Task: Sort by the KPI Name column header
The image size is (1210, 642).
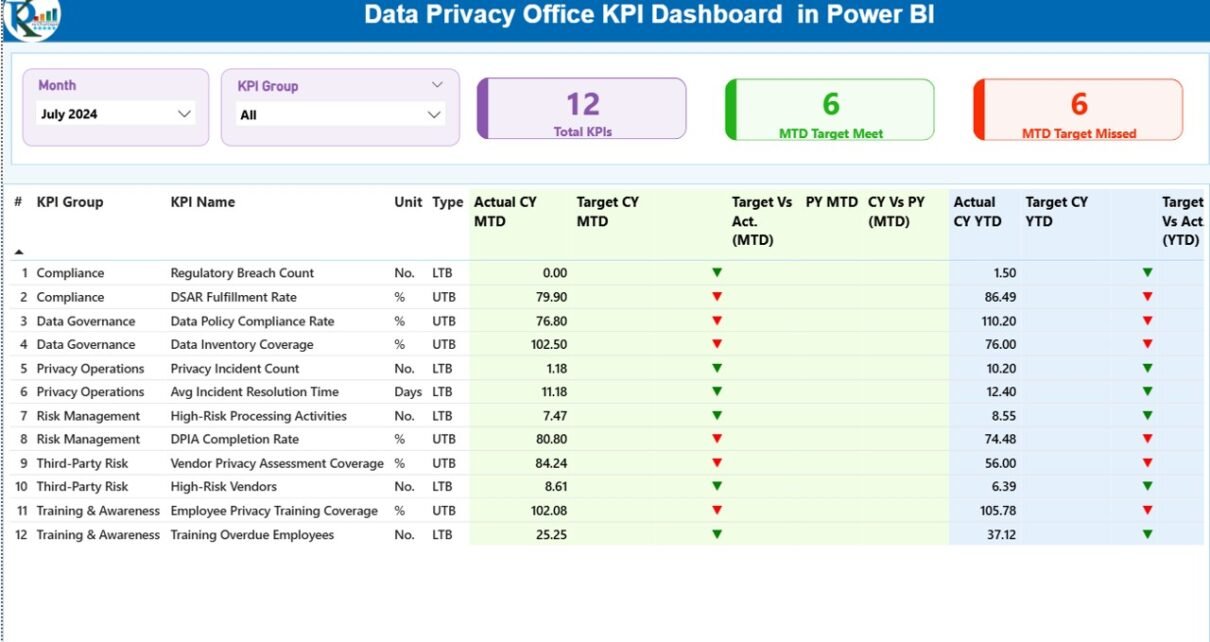Action: [x=203, y=202]
